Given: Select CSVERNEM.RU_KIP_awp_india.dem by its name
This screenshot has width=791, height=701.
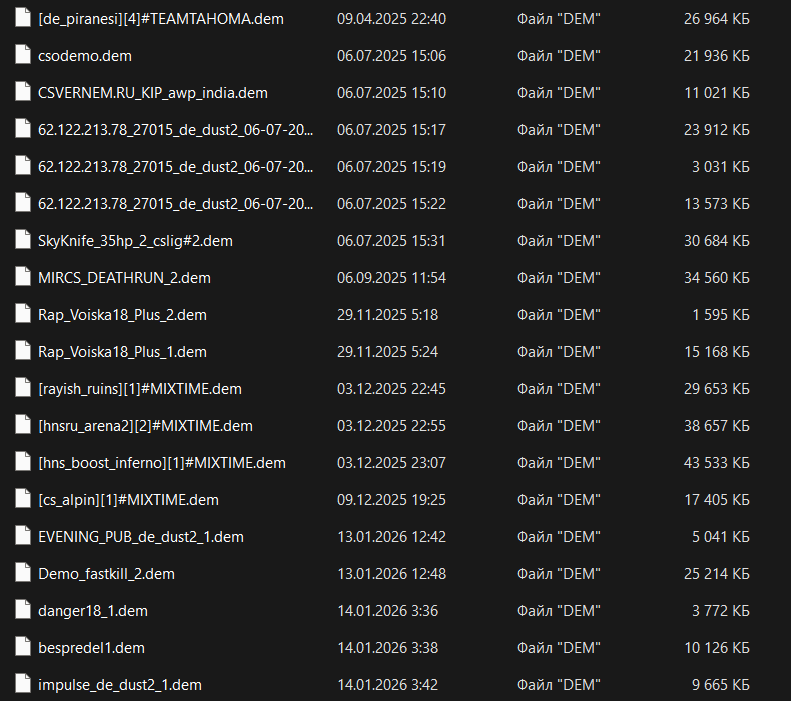Looking at the screenshot, I should (152, 93).
